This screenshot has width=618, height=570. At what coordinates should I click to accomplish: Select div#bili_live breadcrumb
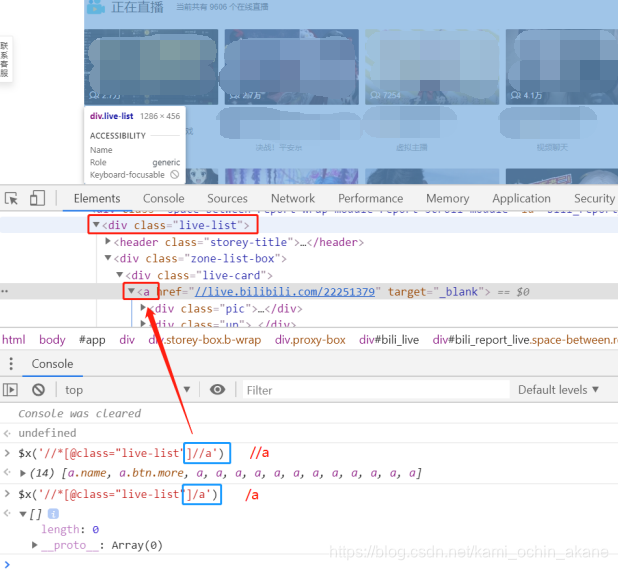coord(389,339)
